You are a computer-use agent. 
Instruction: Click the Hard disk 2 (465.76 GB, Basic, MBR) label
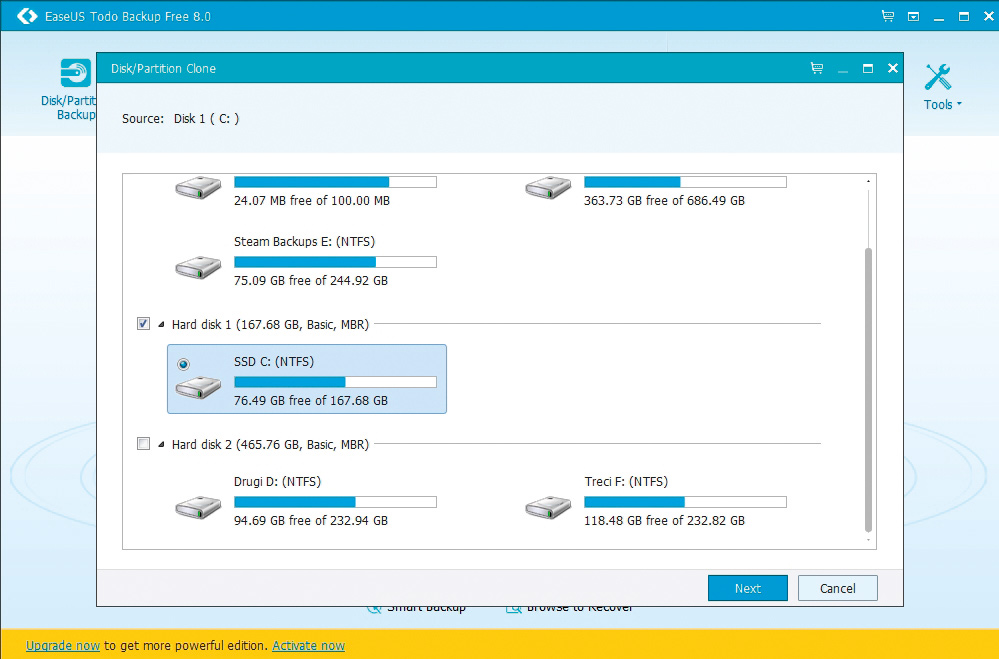point(270,444)
